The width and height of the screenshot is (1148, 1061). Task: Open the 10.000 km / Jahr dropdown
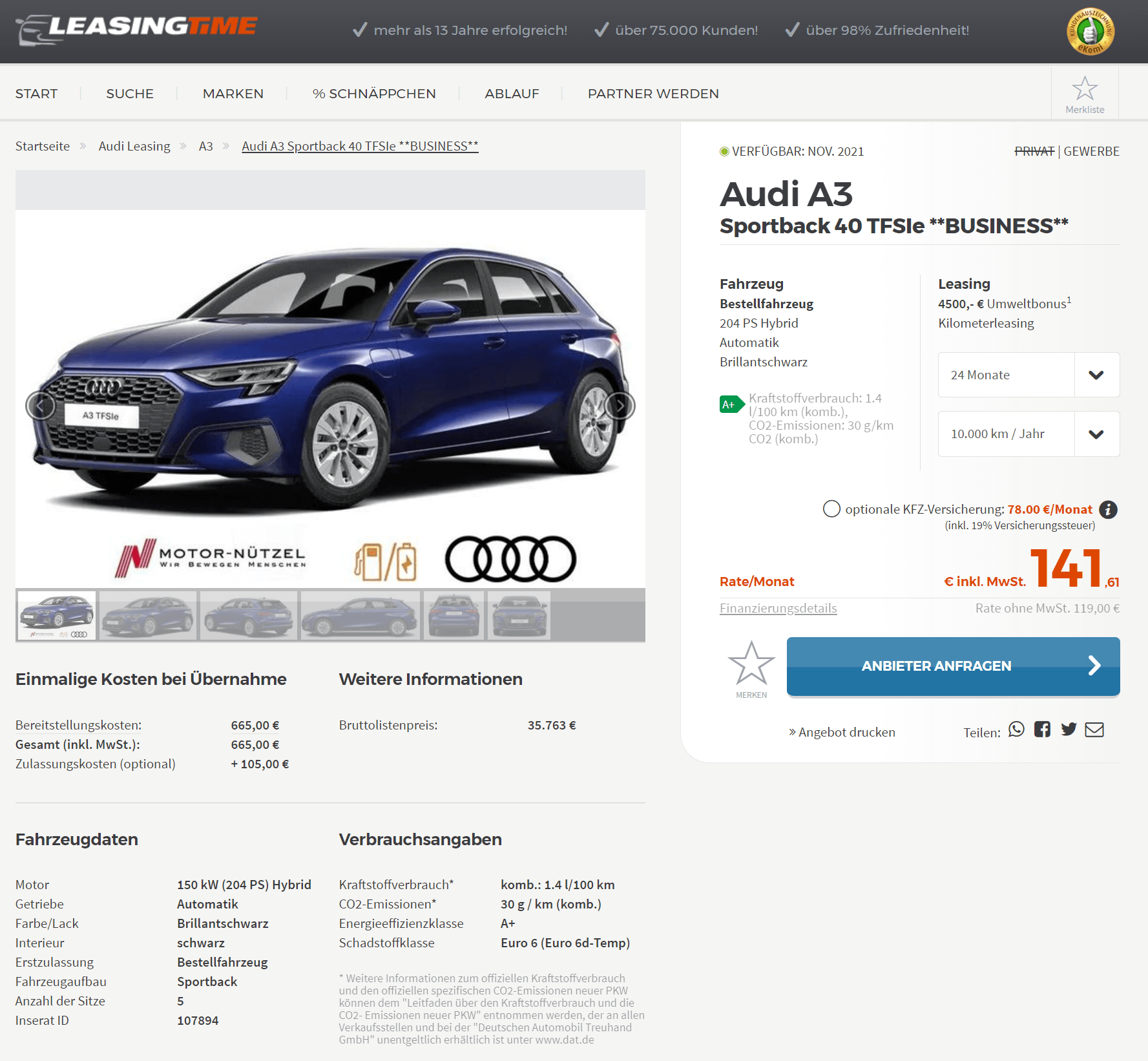1028,434
